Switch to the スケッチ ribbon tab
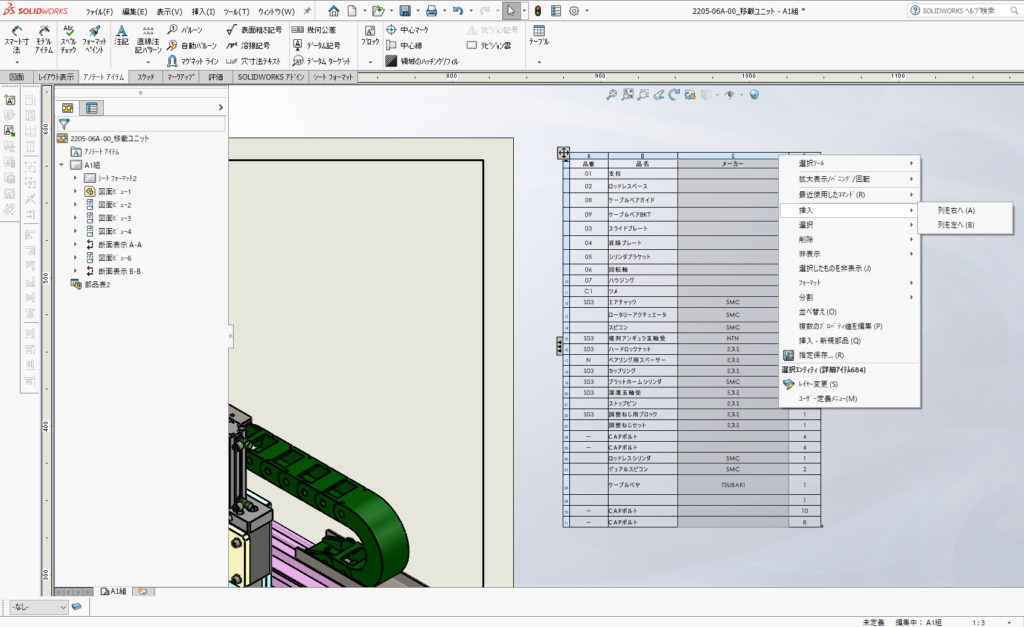1024x627 pixels. click(145, 77)
